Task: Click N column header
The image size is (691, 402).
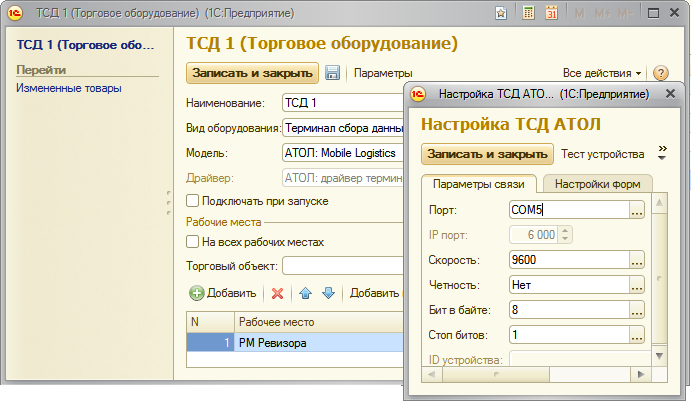Action: [210, 322]
